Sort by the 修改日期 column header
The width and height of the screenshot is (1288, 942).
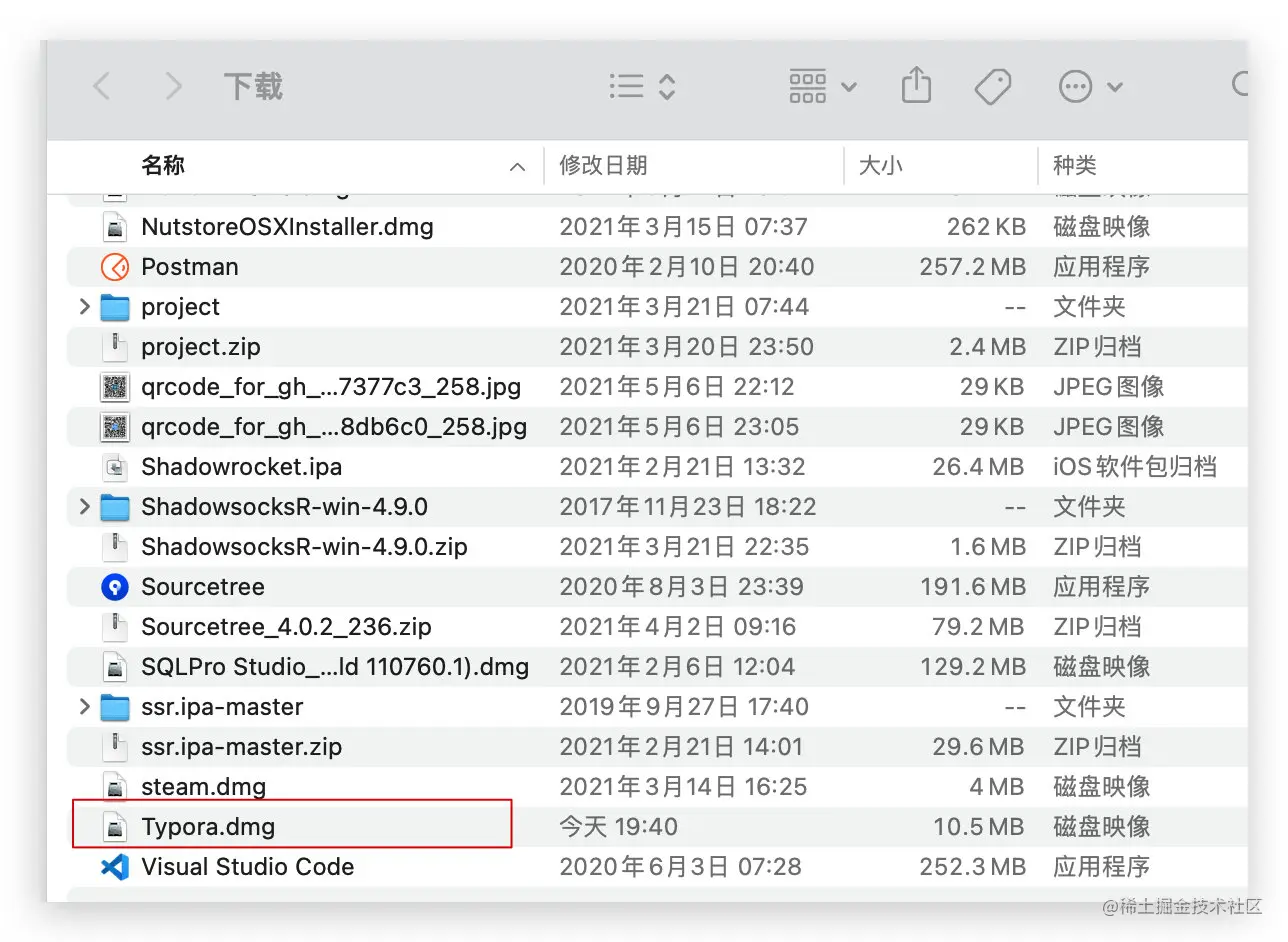tap(603, 166)
